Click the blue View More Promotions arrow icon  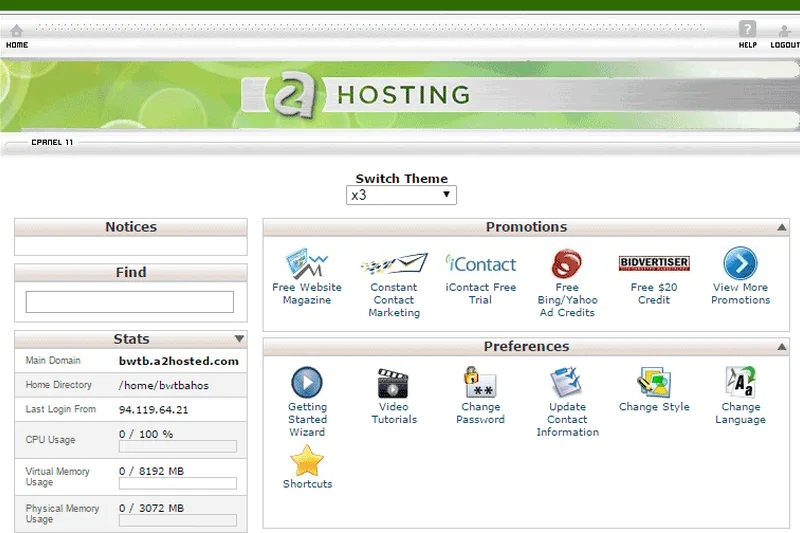point(740,263)
